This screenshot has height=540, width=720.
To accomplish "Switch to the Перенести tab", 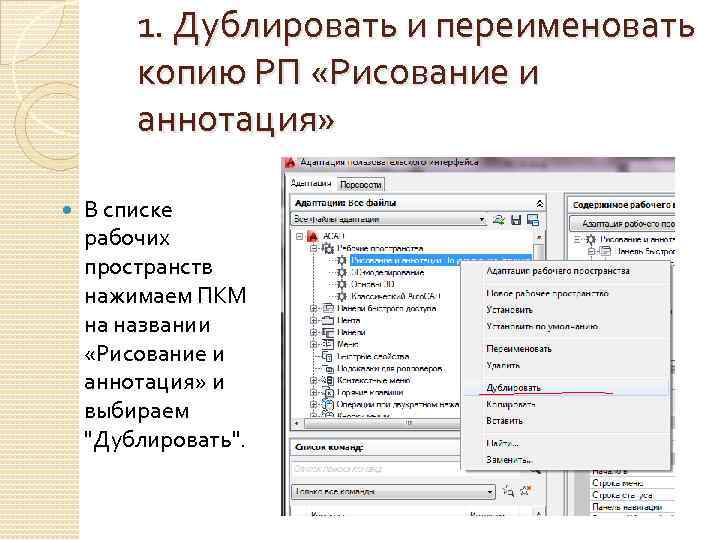I will [x=360, y=185].
